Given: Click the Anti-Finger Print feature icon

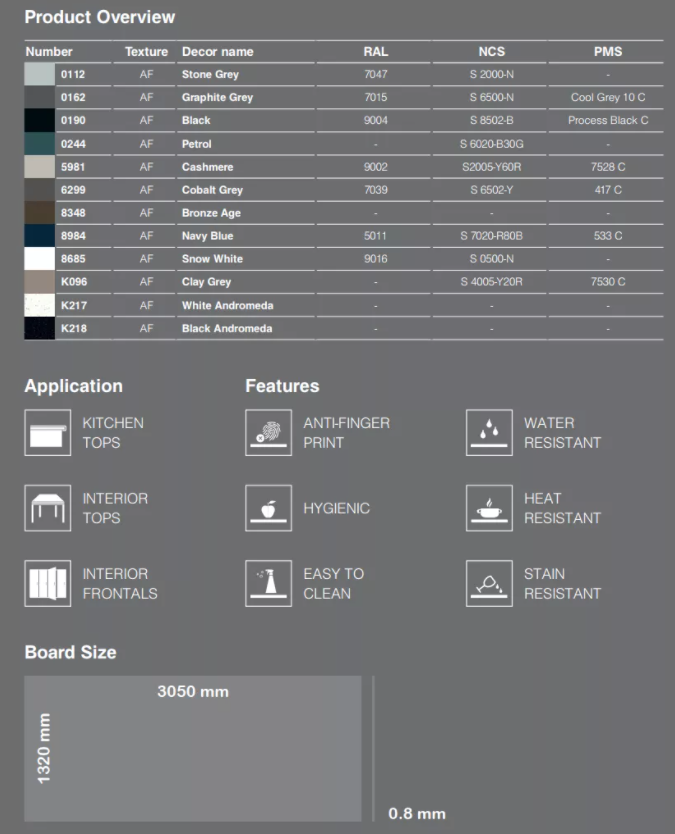Looking at the screenshot, I should [x=268, y=432].
